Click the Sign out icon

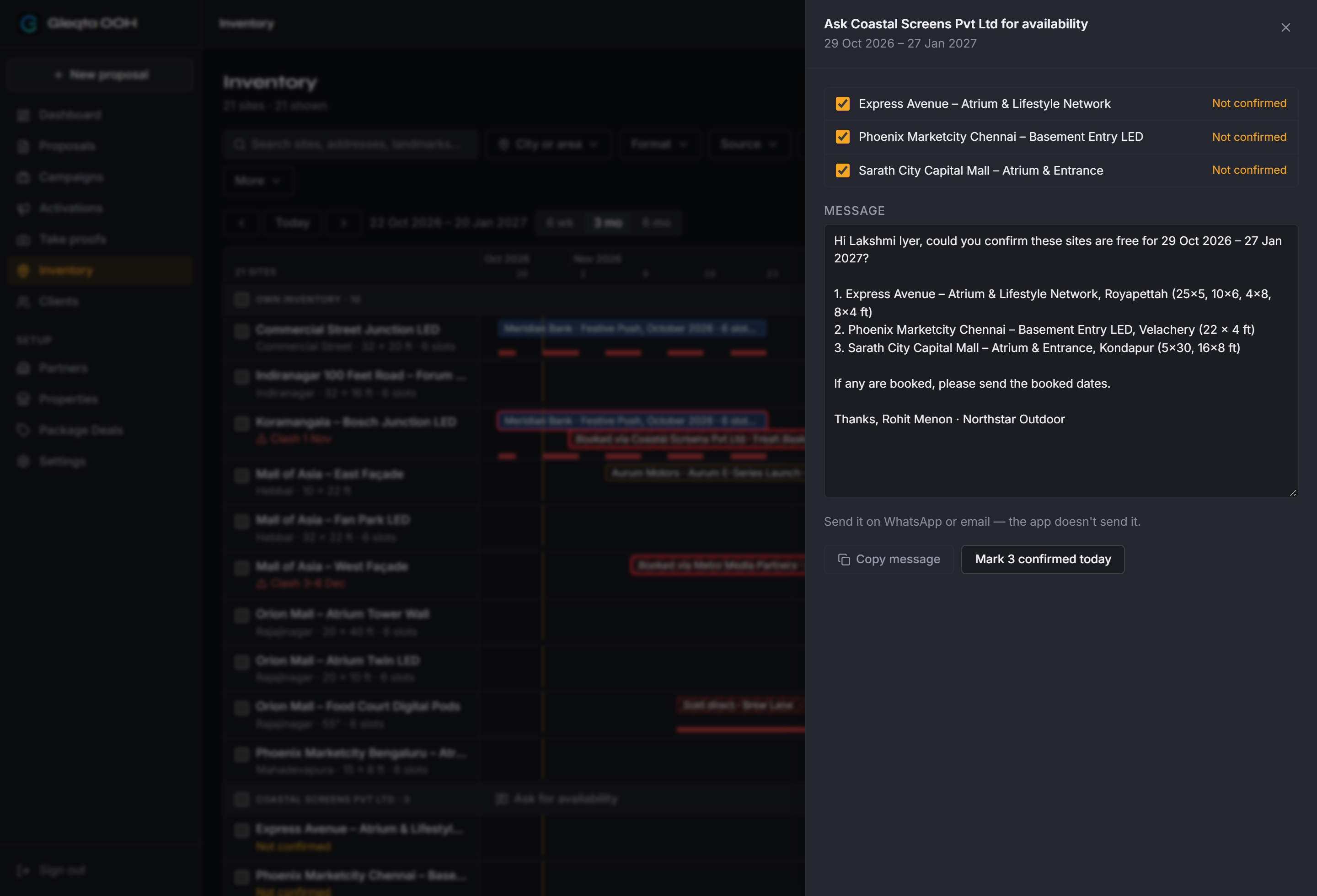click(23, 870)
